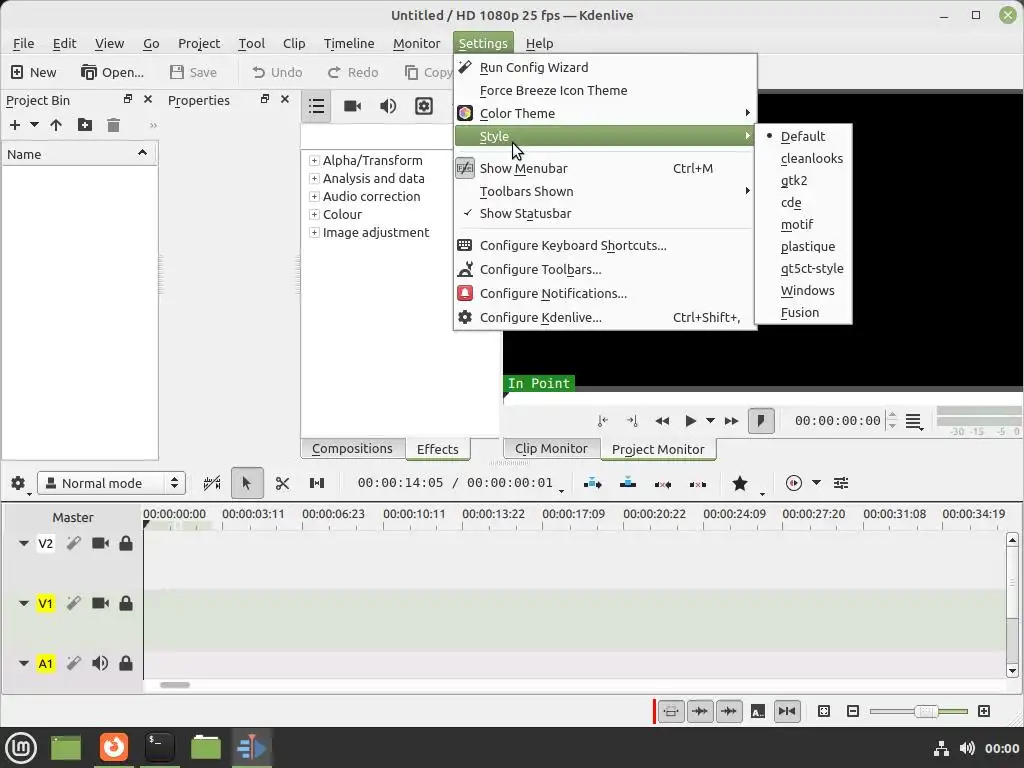Click the preview render icon
Screen dimensions: 1024x768
pyautogui.click(x=793, y=483)
